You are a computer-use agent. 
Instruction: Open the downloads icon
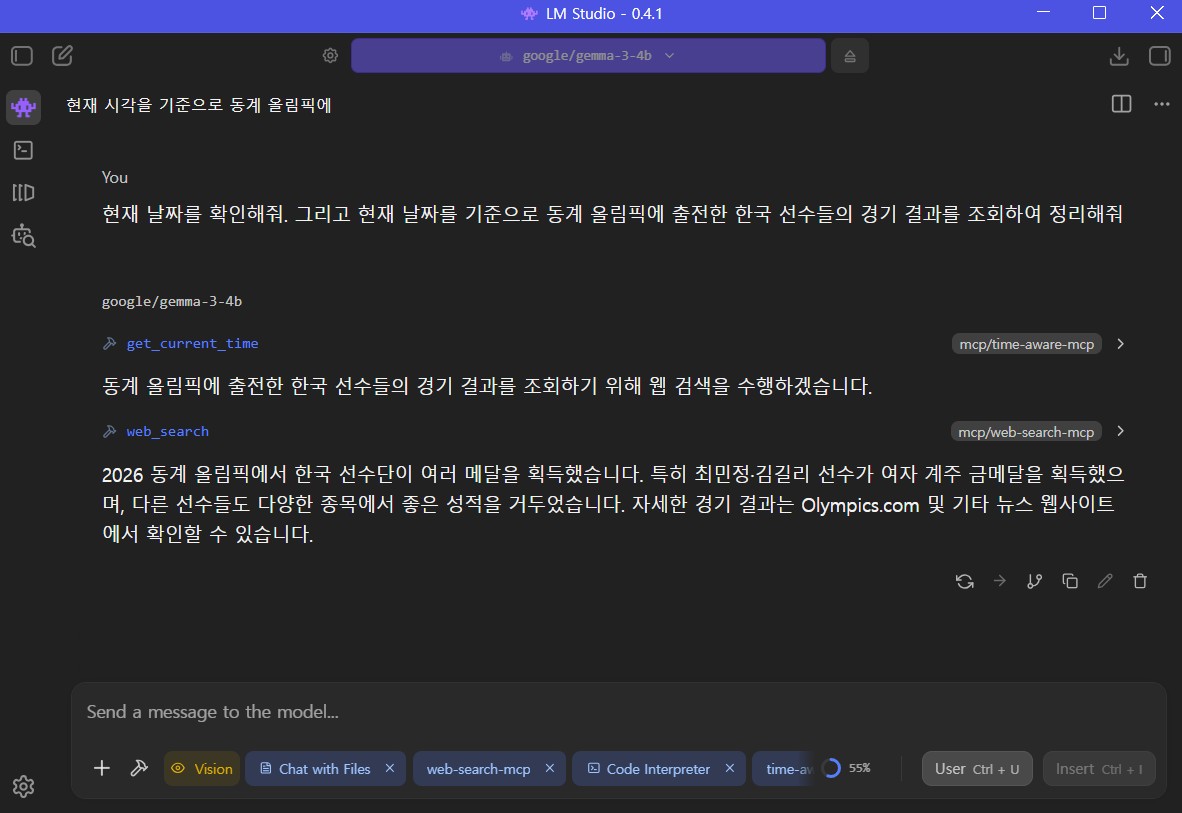pos(1119,56)
